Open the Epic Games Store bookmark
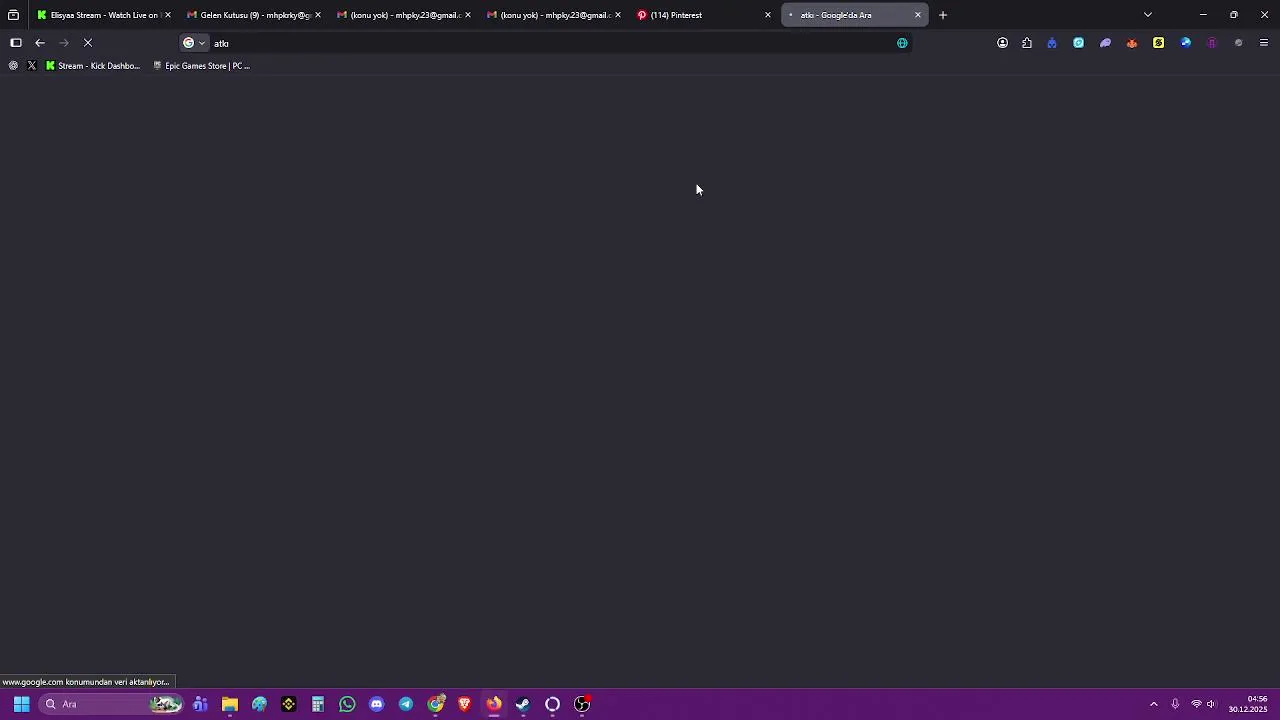Screen dimensions: 1280x720 [201, 66]
